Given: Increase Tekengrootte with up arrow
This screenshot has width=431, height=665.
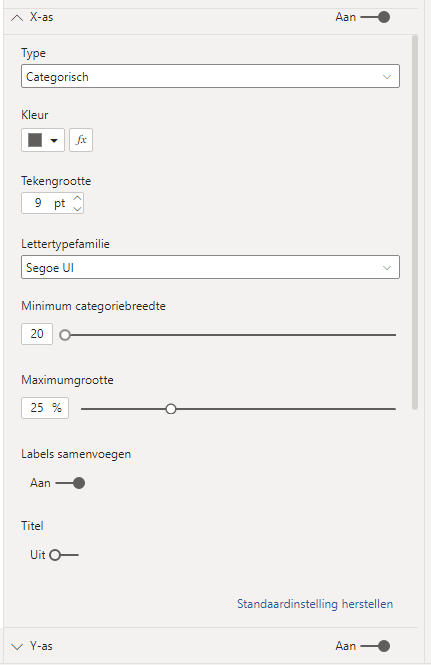Looking at the screenshot, I should [77, 198].
